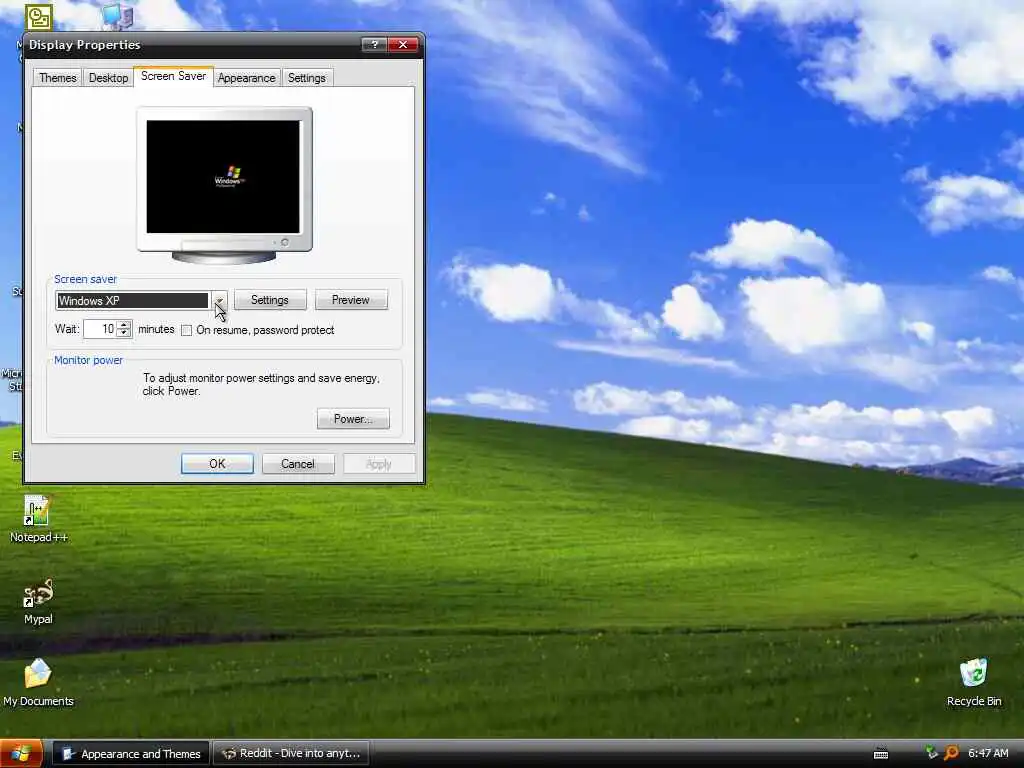This screenshot has height=768, width=1024.
Task: Expand the screen saver dropdown list
Action: (219, 300)
